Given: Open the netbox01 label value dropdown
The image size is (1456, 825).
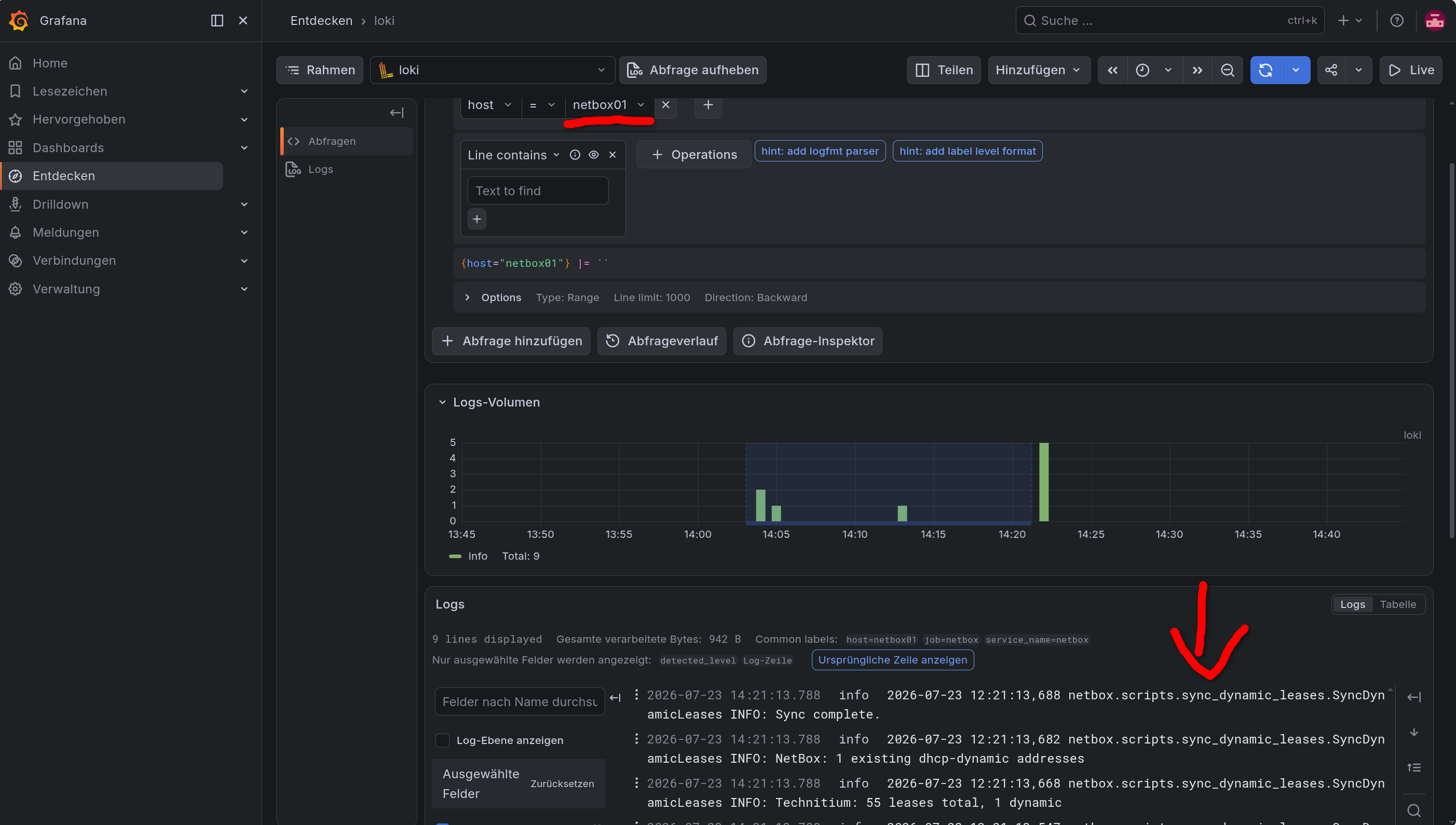Looking at the screenshot, I should pyautogui.click(x=609, y=105).
